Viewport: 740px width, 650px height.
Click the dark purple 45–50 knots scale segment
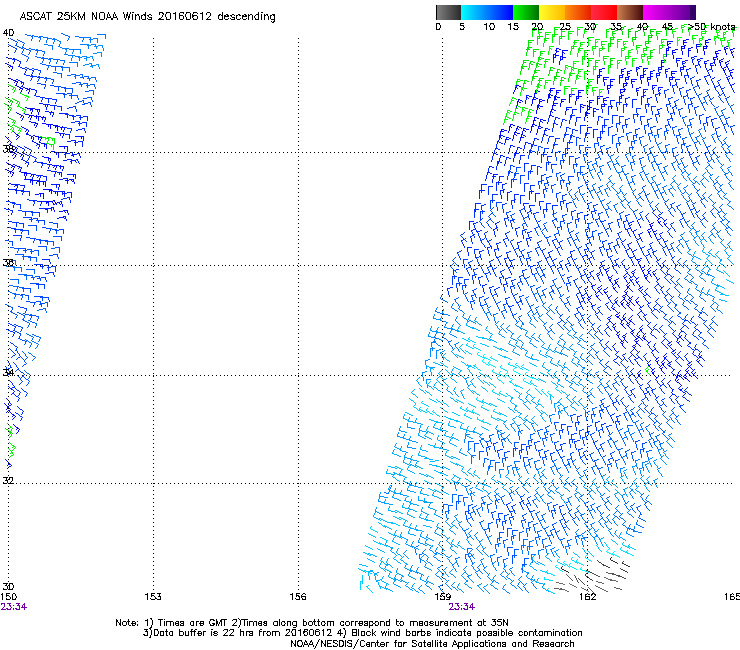click(682, 12)
